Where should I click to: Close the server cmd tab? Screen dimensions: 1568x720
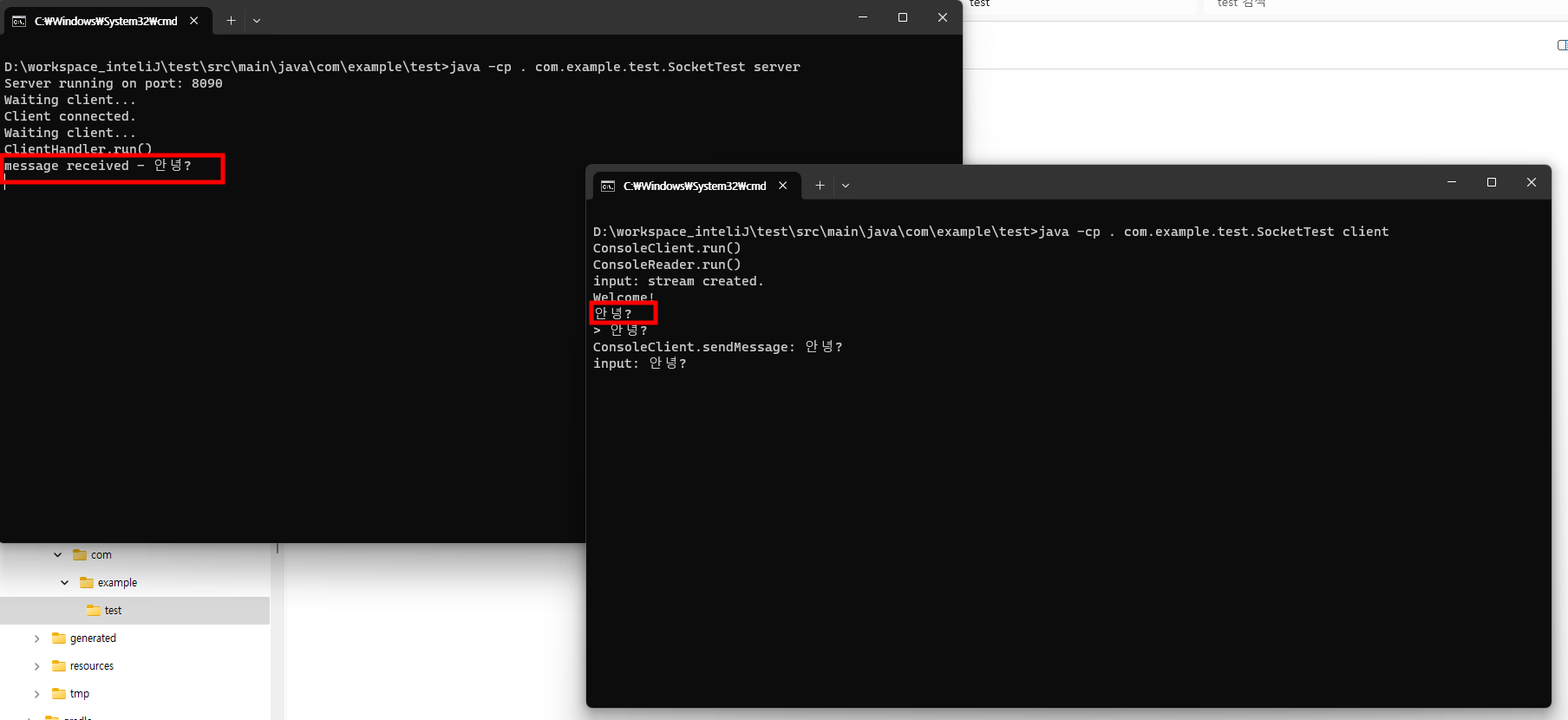(194, 21)
